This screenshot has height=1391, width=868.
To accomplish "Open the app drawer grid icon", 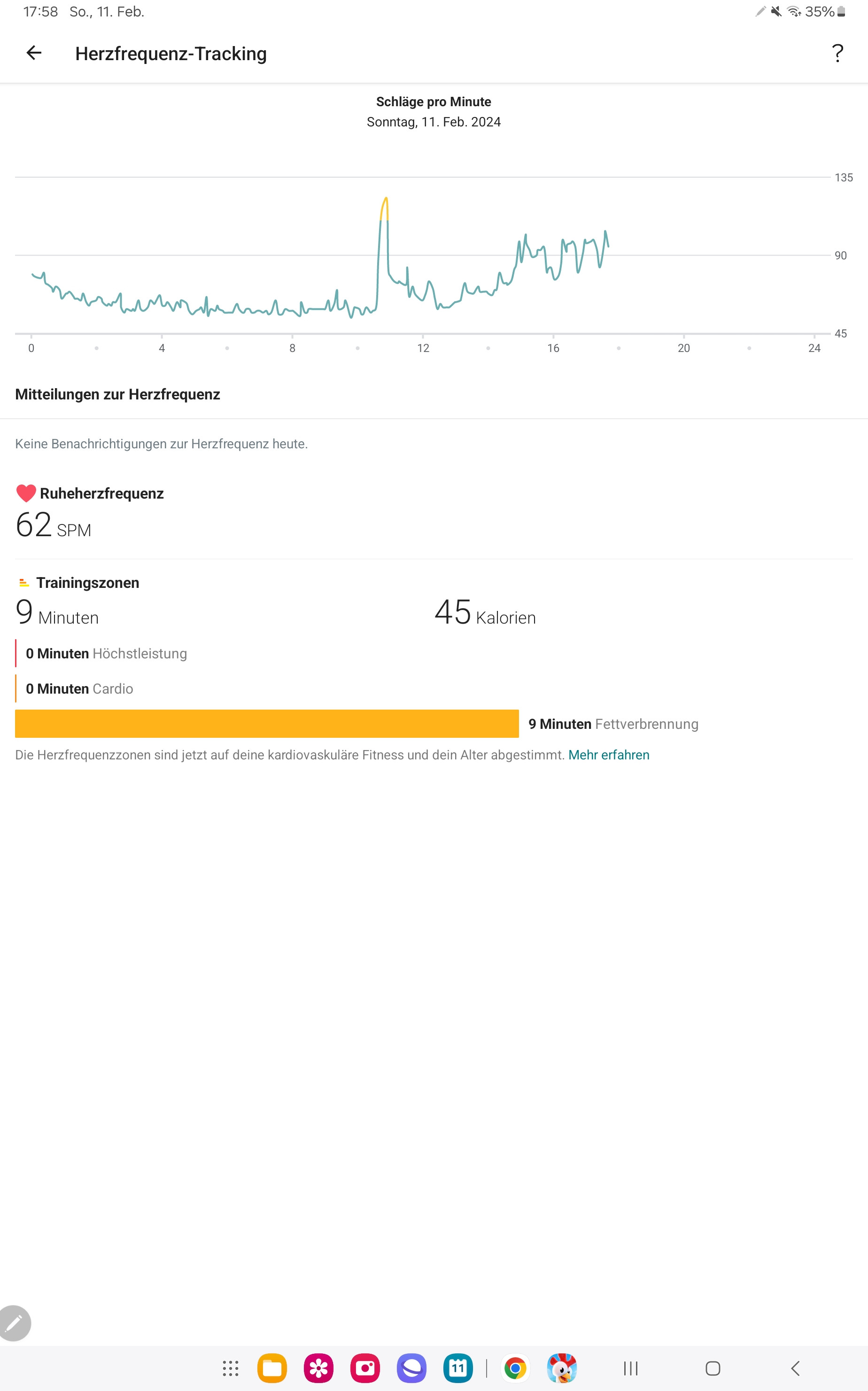I will (x=230, y=1368).
